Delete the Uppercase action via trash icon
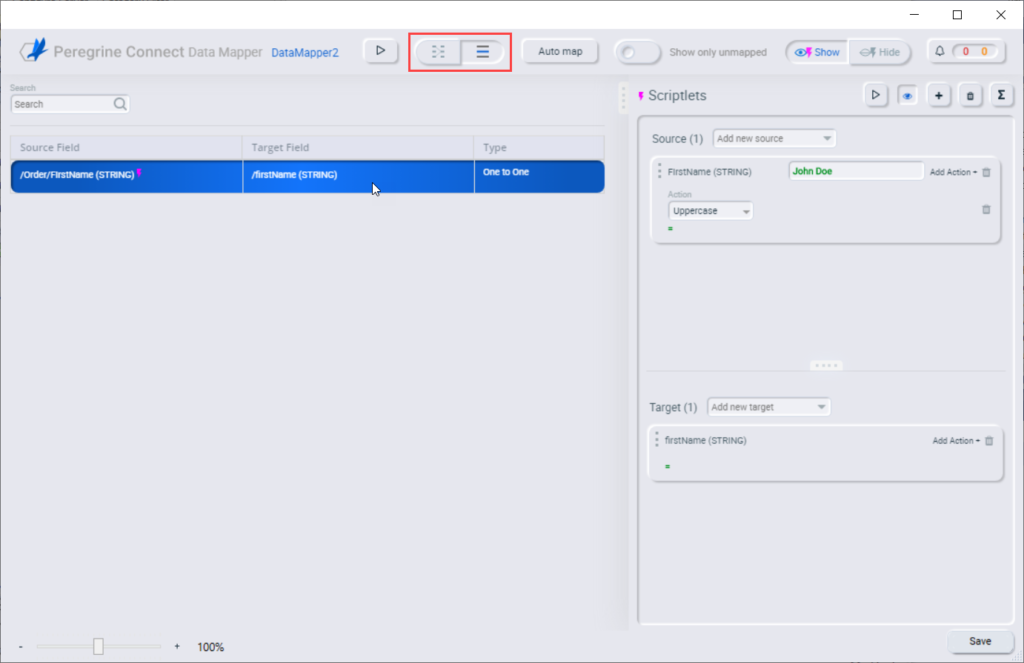 (986, 210)
